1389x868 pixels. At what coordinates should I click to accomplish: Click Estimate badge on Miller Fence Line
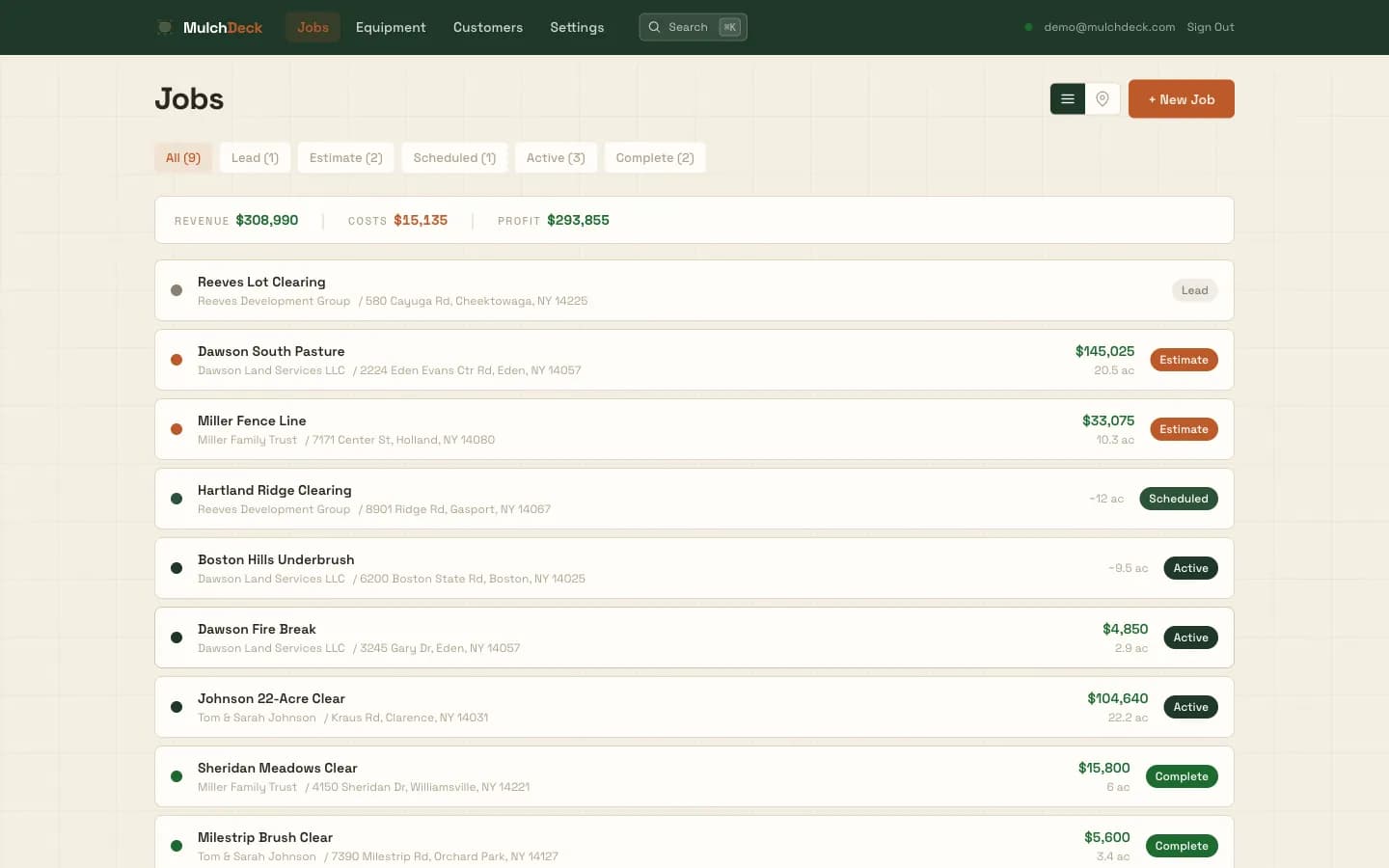tap(1184, 429)
